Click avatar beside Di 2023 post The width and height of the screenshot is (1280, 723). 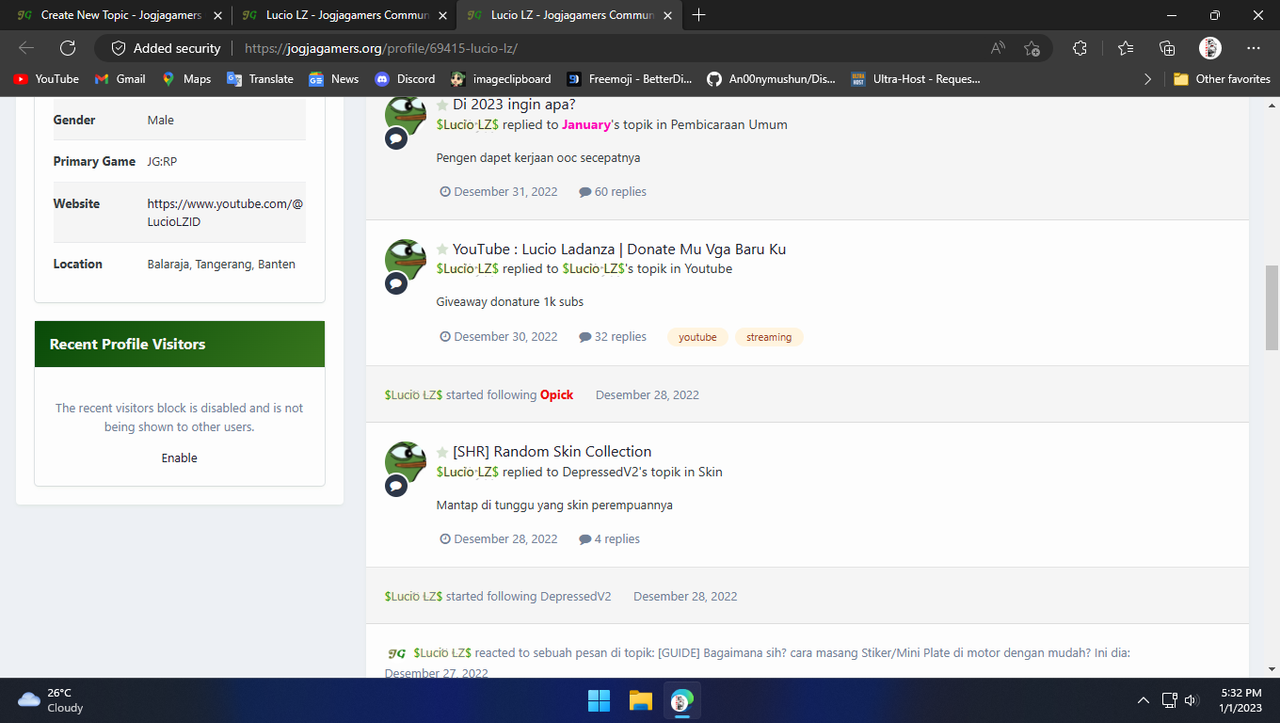click(406, 114)
